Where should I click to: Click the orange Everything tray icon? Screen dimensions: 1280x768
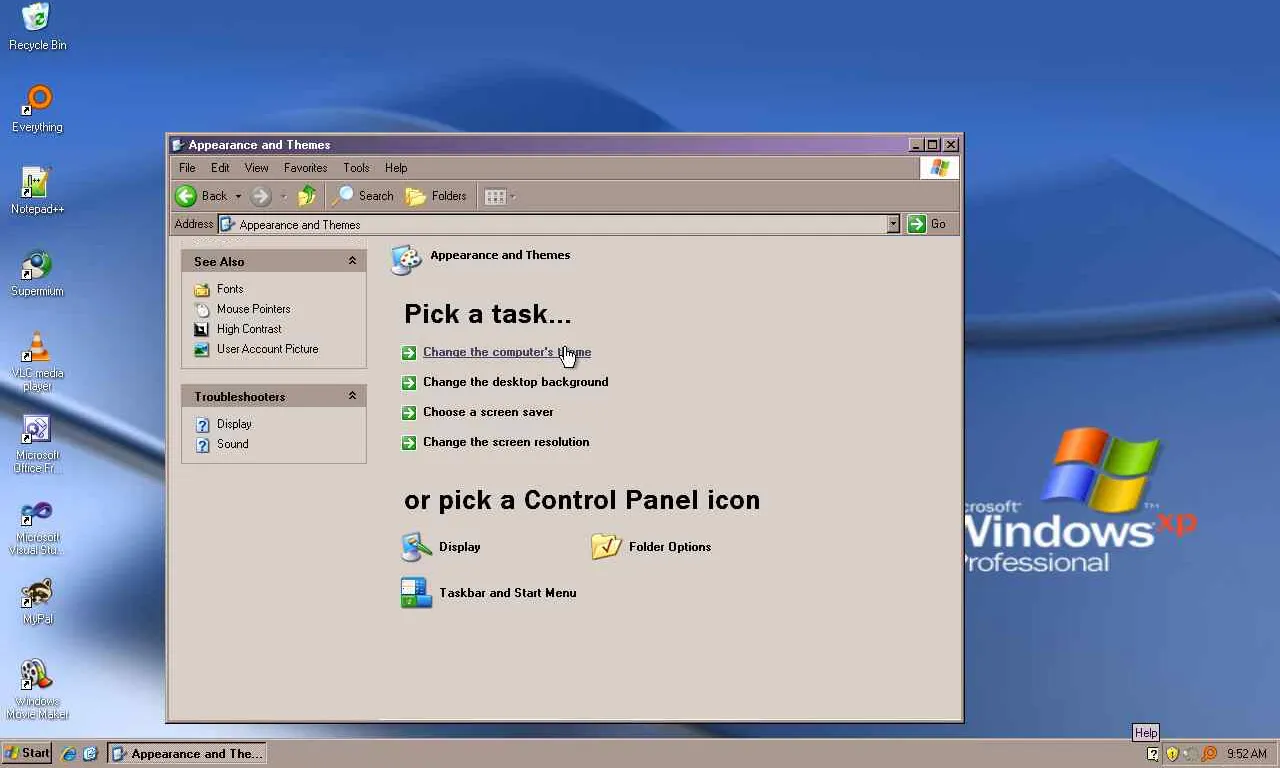tap(1209, 754)
